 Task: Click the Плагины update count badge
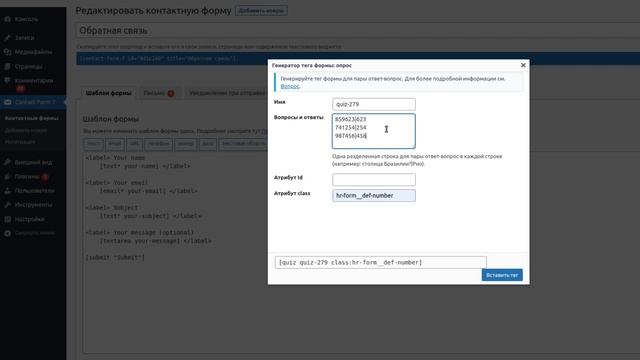pyautogui.click(x=45, y=177)
